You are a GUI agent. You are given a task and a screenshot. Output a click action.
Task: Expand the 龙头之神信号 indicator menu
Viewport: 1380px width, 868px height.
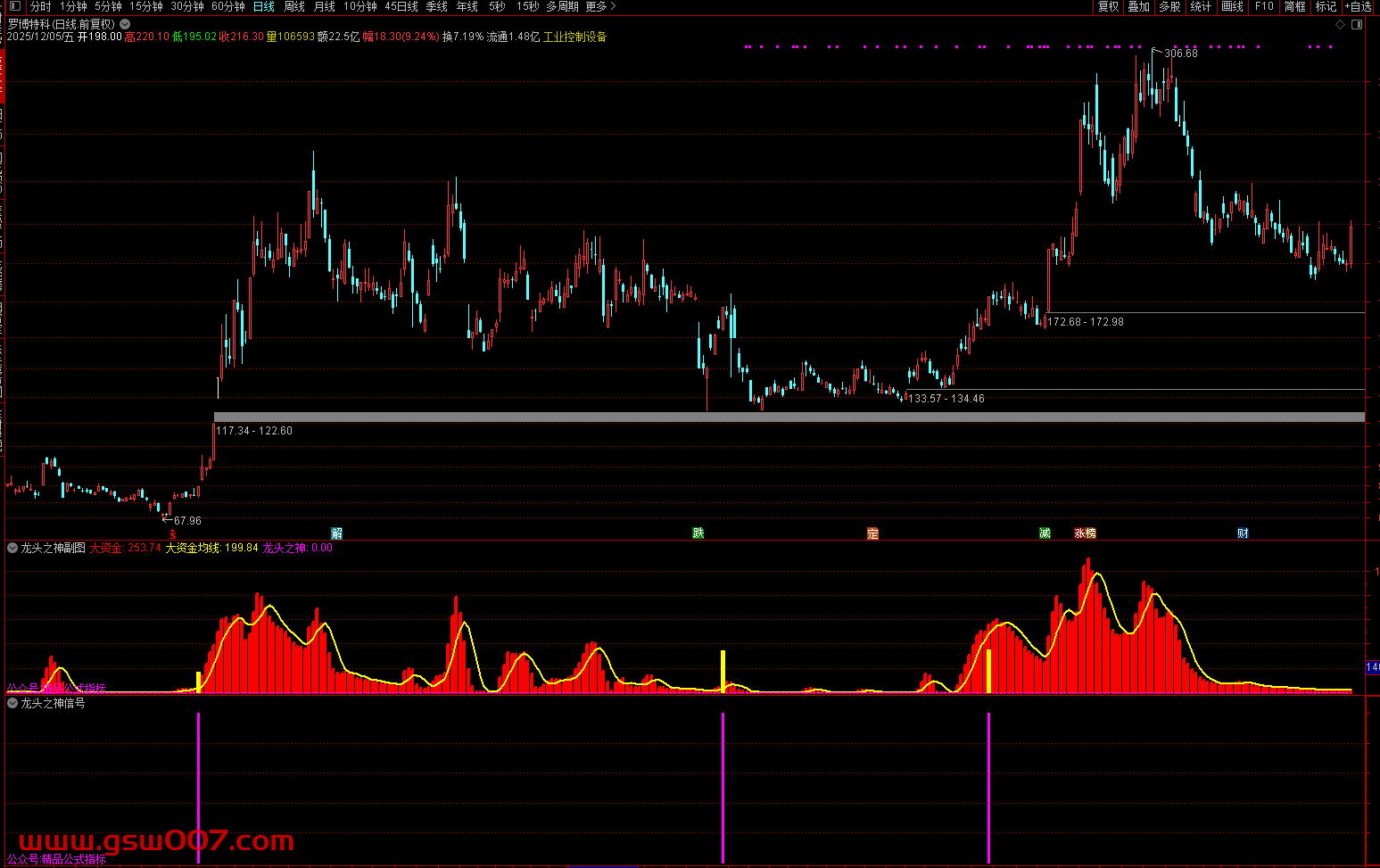pos(12,703)
